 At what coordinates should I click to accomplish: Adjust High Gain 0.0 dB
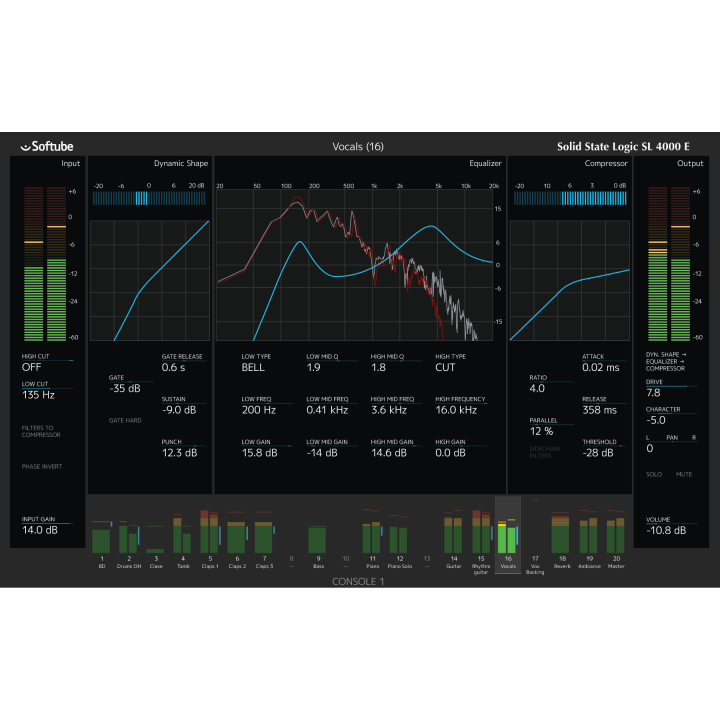[461, 449]
